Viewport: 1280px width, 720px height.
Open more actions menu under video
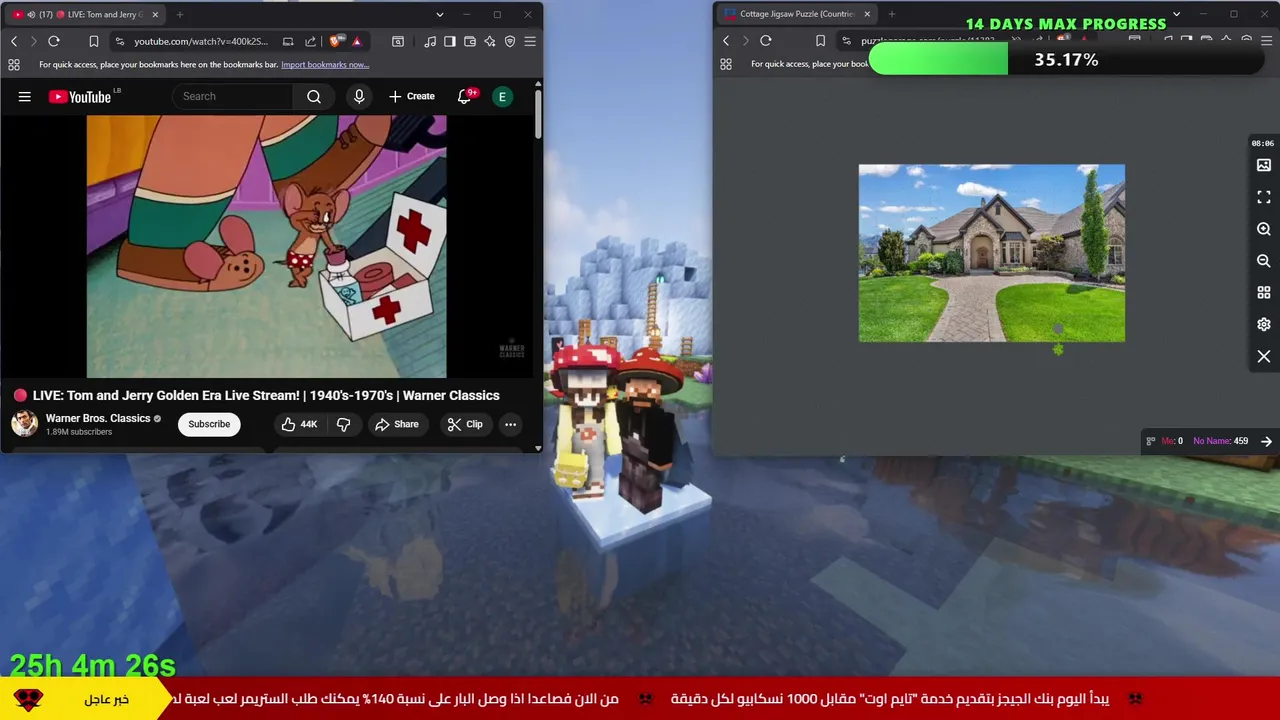click(510, 424)
